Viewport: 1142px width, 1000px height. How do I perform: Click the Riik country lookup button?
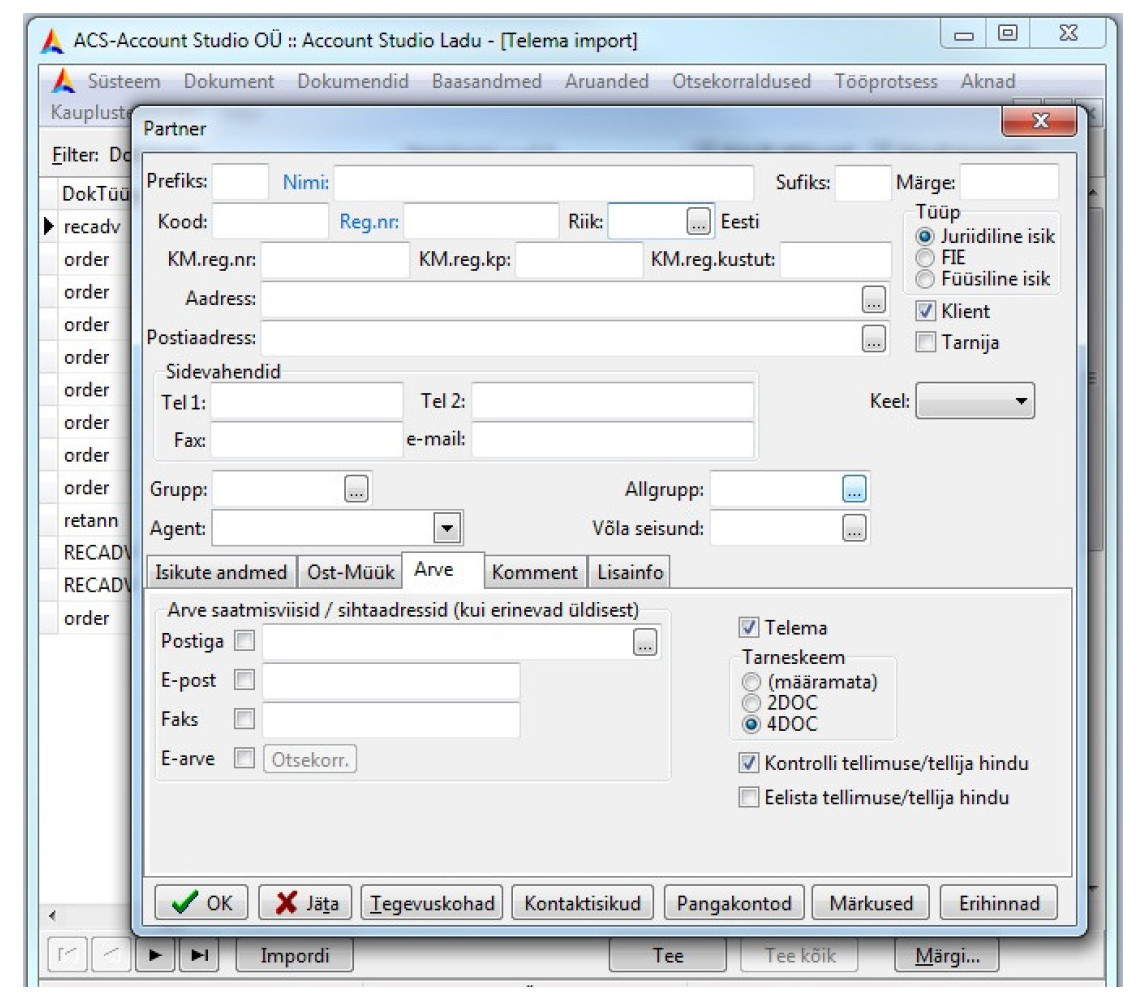[698, 221]
